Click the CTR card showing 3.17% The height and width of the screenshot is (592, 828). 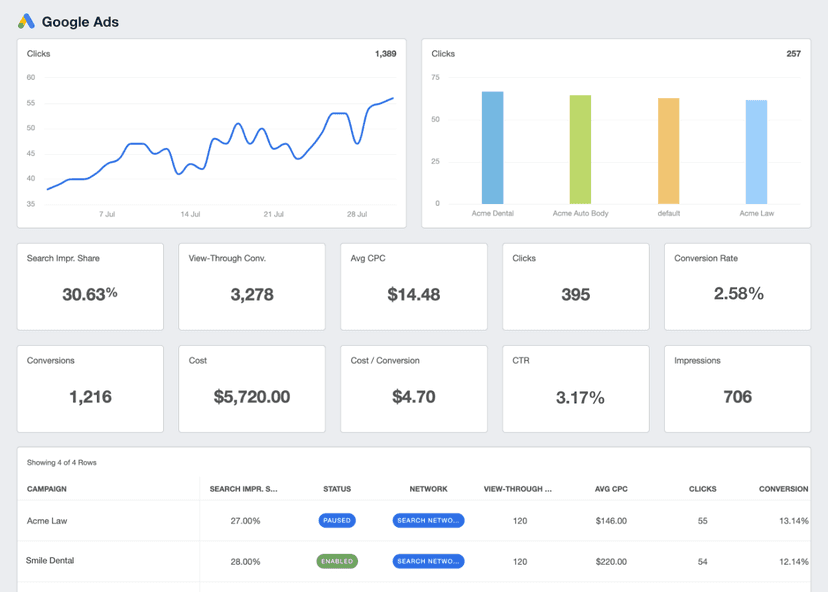pyautogui.click(x=575, y=389)
